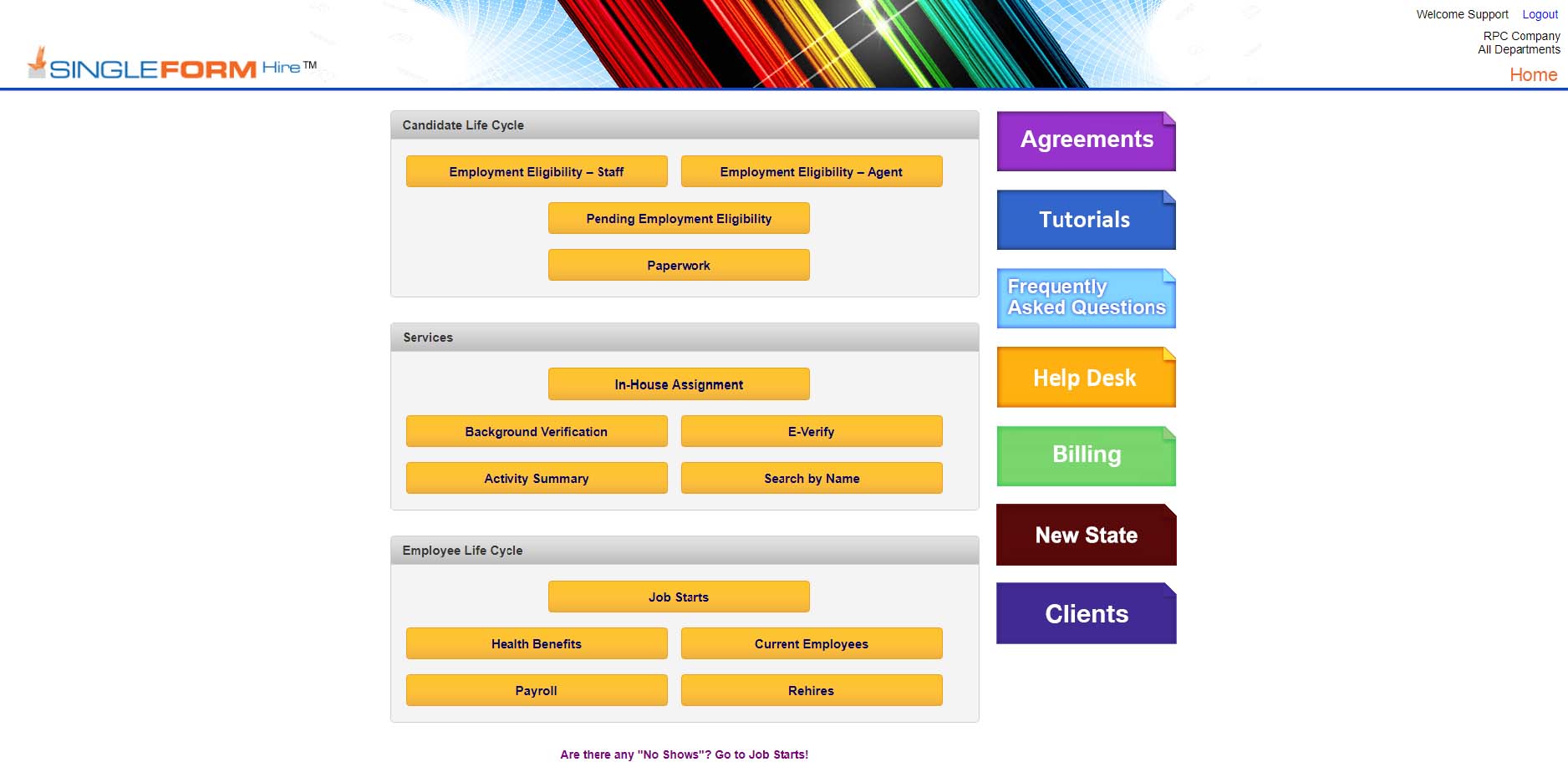The image size is (1568, 767).
Task: Open Employment Eligibility – Agent
Action: click(811, 171)
